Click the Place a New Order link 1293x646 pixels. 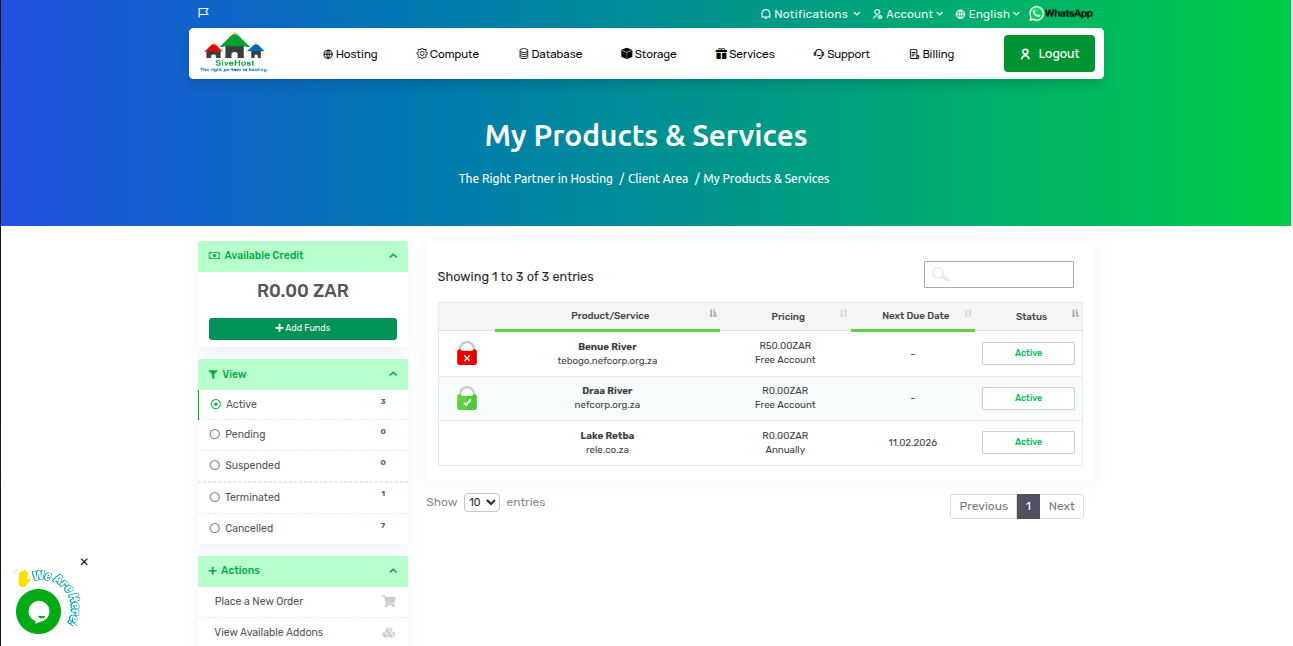click(259, 601)
